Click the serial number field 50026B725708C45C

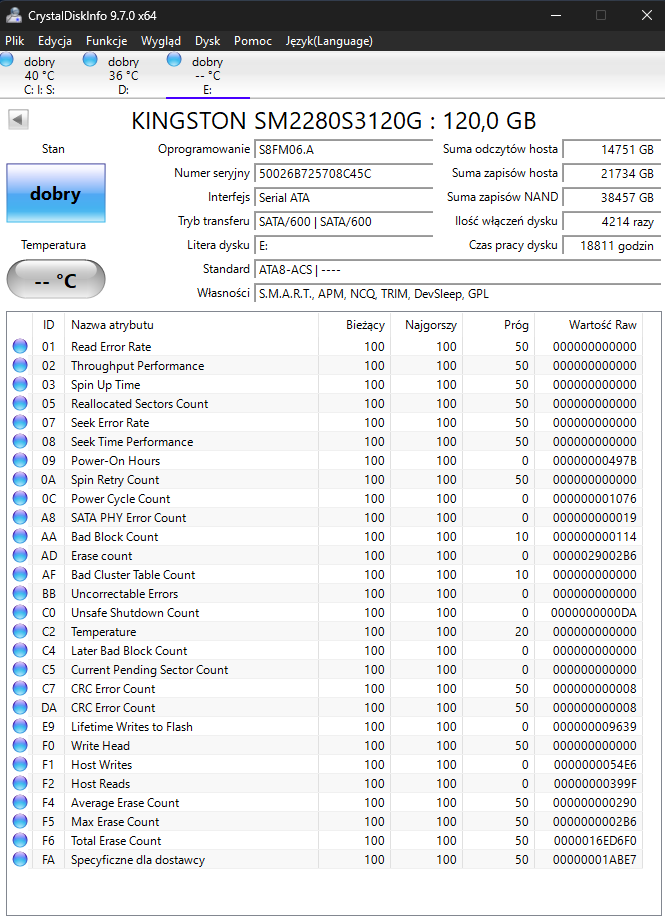point(344,174)
